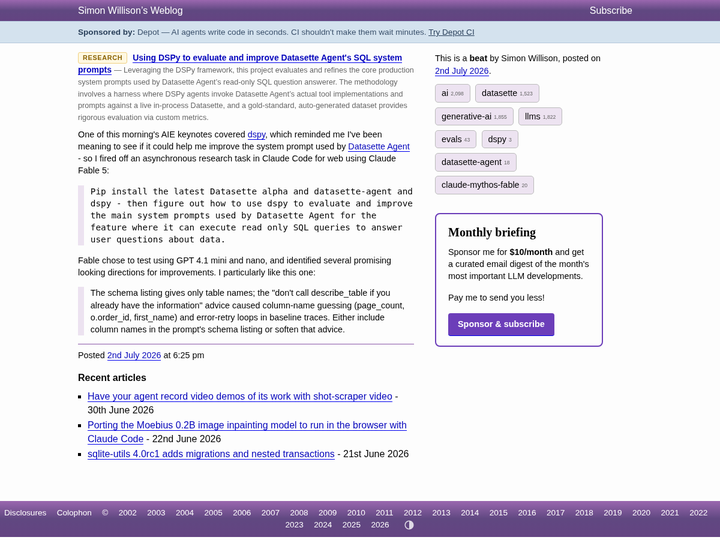Open the Try Depot CI sponsor link
The height and width of the screenshot is (540, 720).
coord(451,32)
